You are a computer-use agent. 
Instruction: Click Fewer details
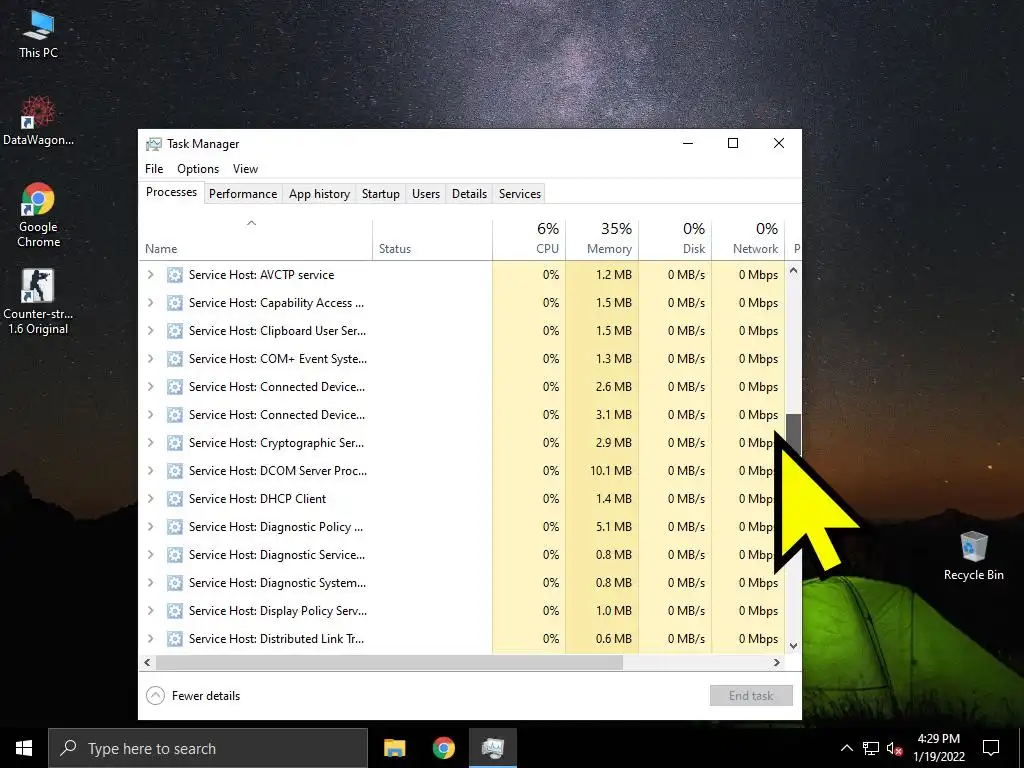pos(193,696)
